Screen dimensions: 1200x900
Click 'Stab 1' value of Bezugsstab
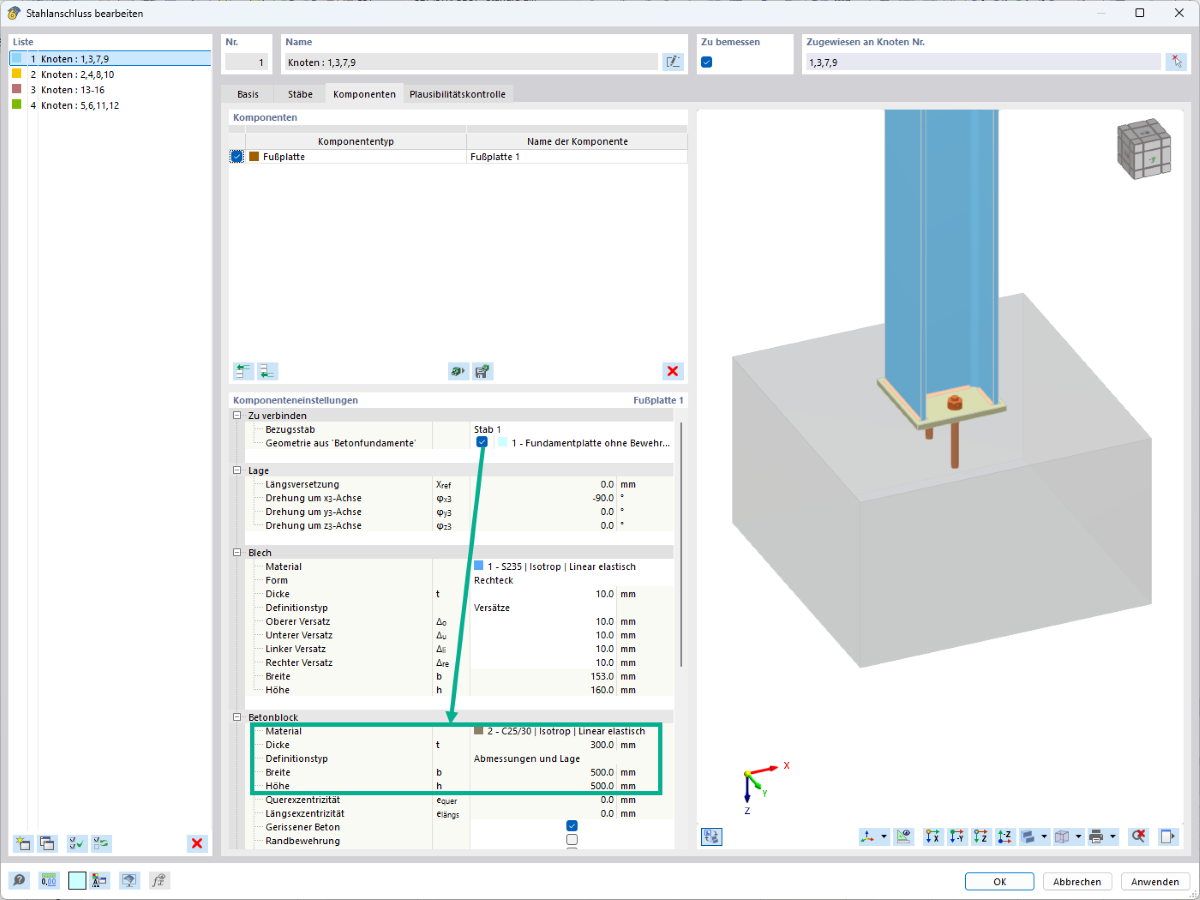[x=488, y=429]
